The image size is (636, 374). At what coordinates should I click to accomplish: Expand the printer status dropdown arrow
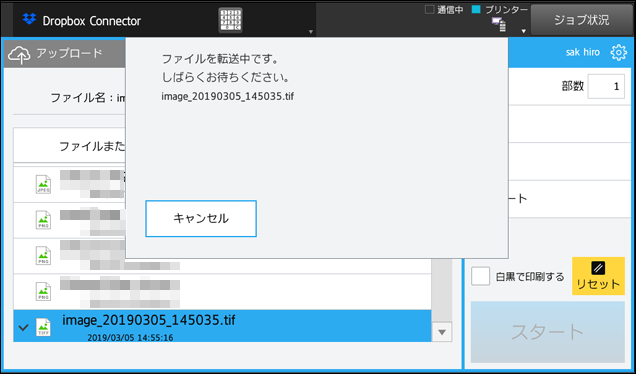(x=524, y=31)
